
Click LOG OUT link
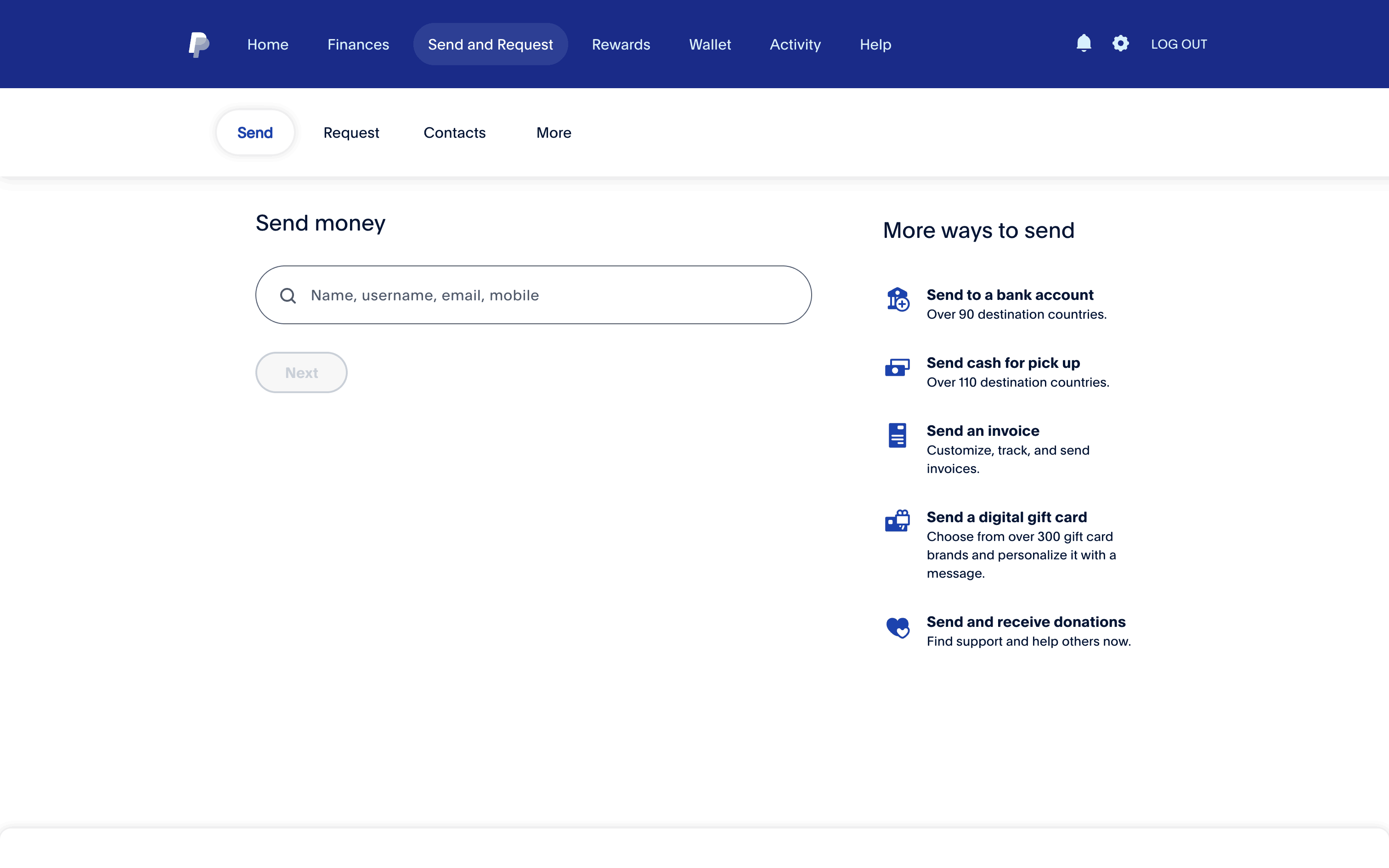[1178, 44]
